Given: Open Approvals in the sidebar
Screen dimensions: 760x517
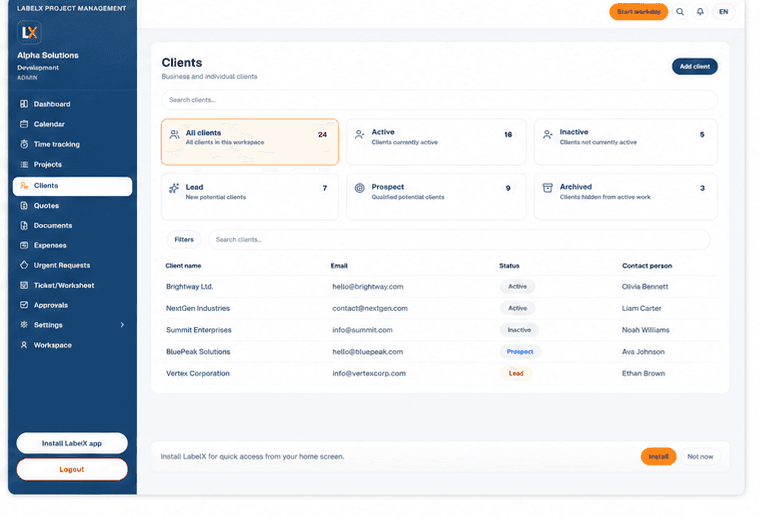Looking at the screenshot, I should coord(72,305).
